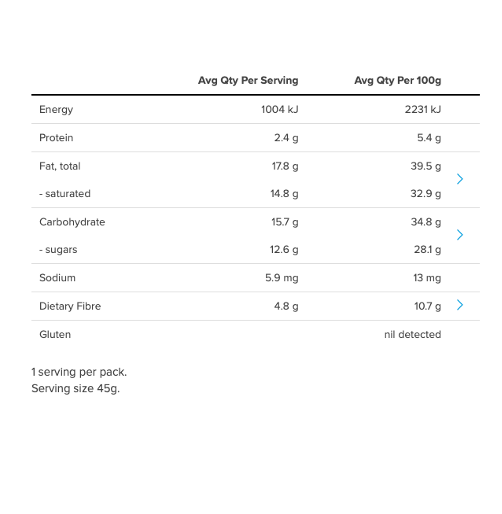Select the Carbohydrate row label
The height and width of the screenshot is (514, 502).
coord(72,222)
